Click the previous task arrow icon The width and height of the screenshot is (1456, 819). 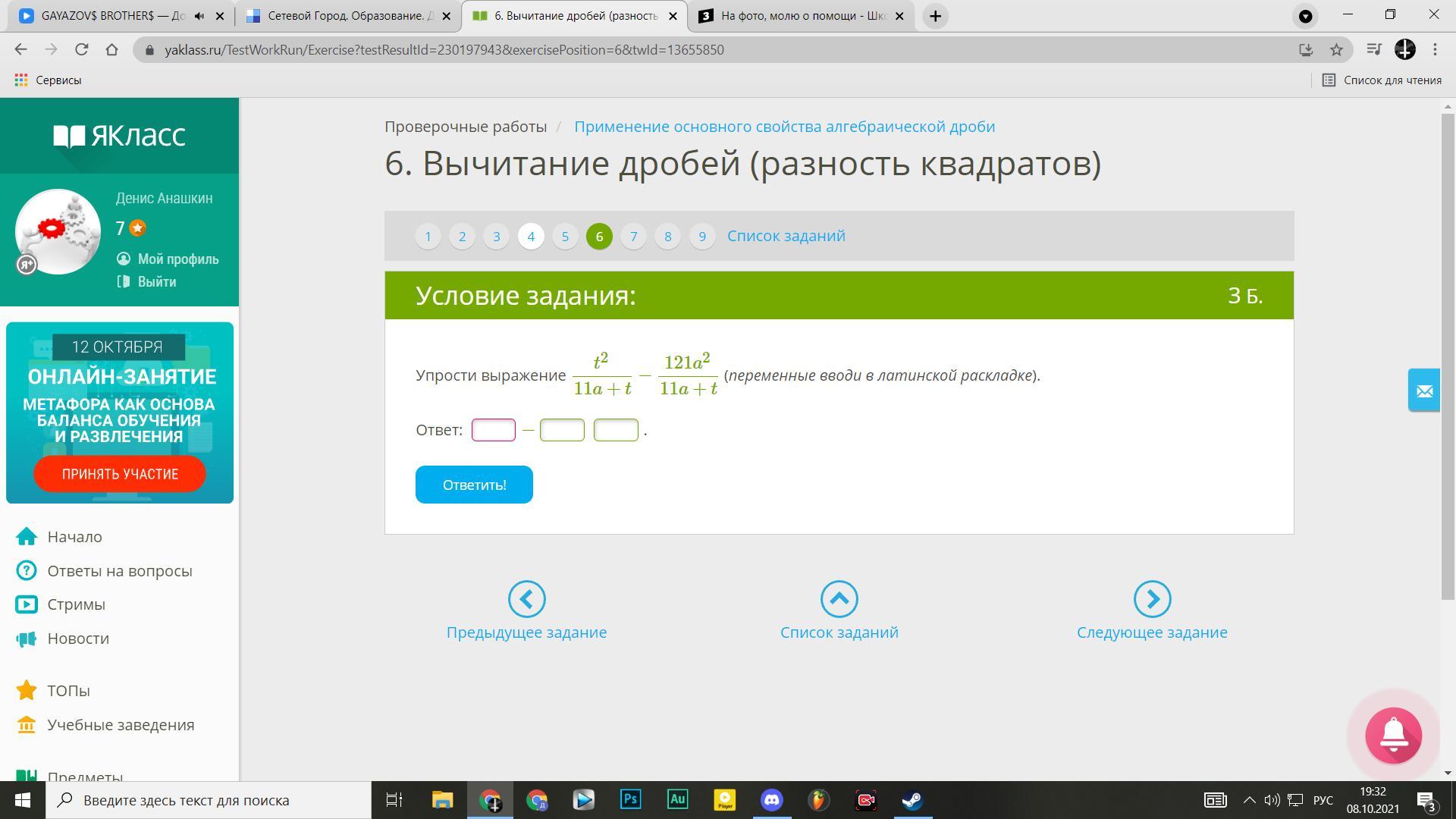(x=526, y=599)
